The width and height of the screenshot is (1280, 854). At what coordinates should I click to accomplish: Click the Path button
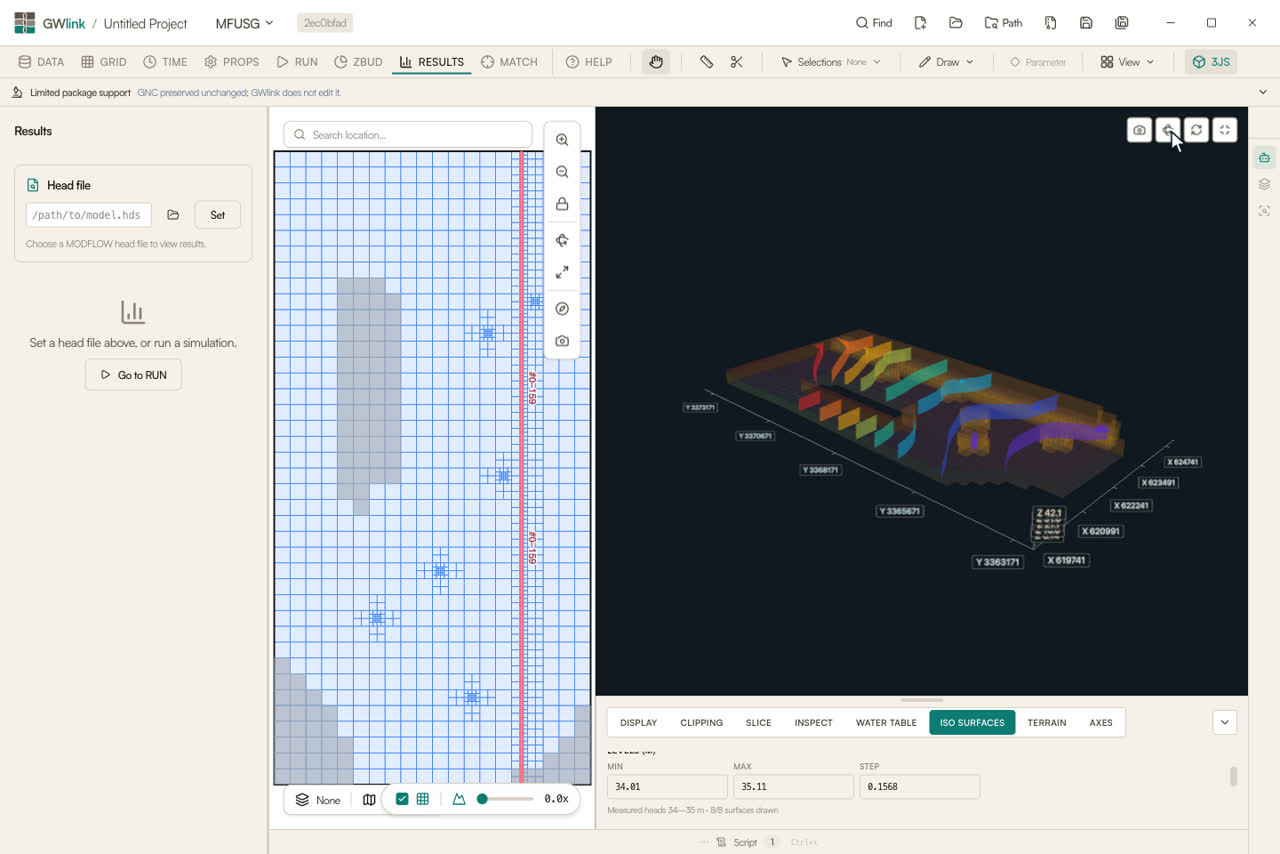[x=1003, y=23]
